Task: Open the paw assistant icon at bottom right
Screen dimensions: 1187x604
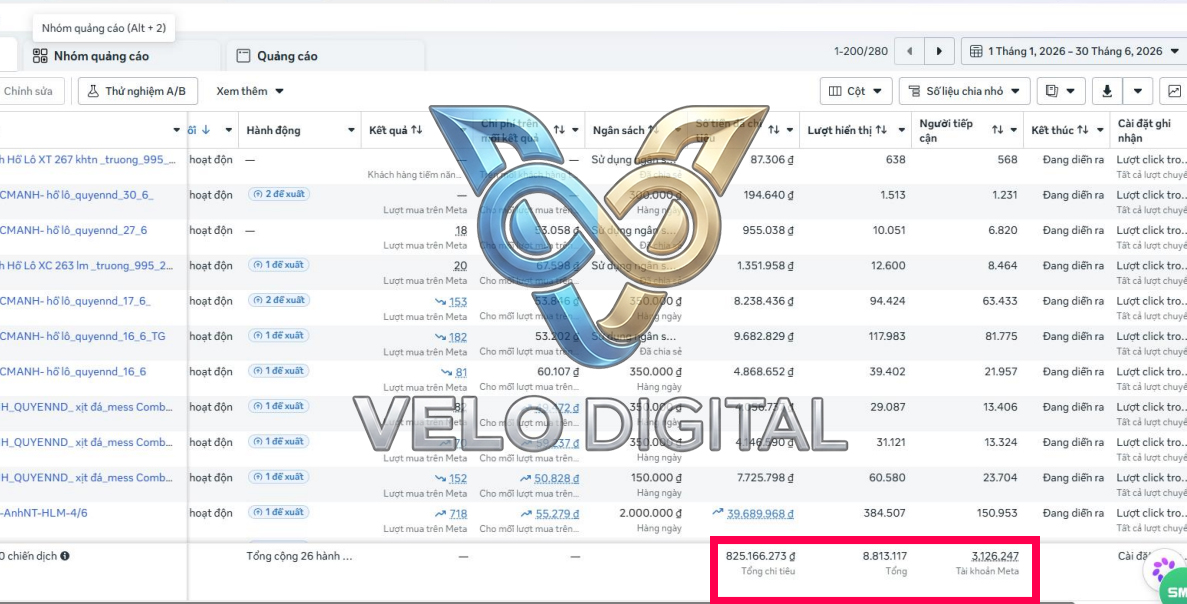Action: click(1163, 568)
